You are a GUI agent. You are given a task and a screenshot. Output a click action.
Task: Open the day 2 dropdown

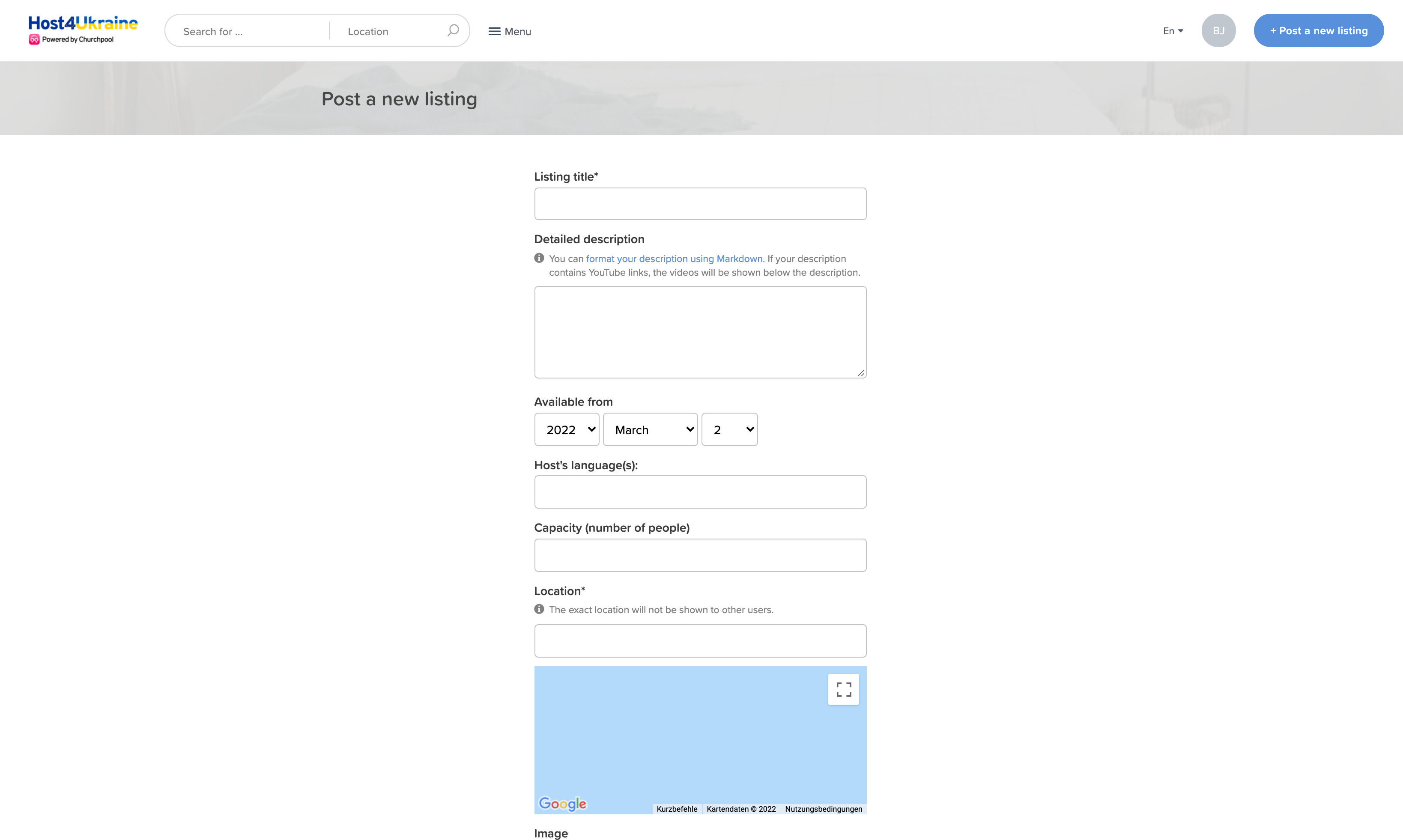coord(729,429)
